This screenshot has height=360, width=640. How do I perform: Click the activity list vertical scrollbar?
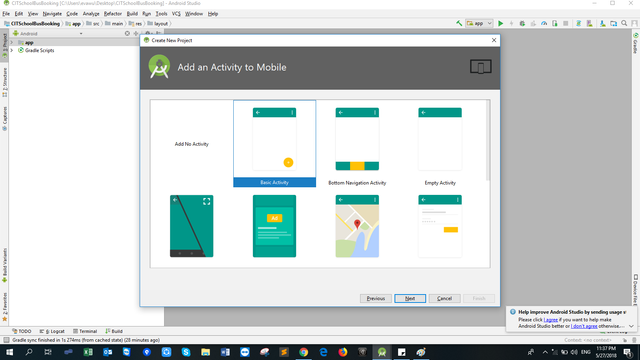[x=487, y=140]
